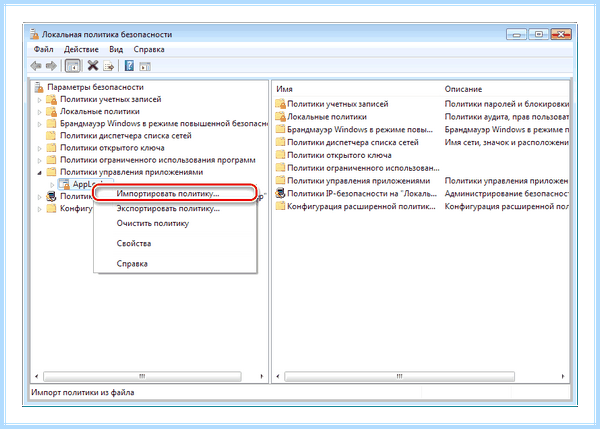The height and width of the screenshot is (429, 600).
Task: Maximize the Локальная политика безопасности window
Action: pyautogui.click(x=538, y=34)
